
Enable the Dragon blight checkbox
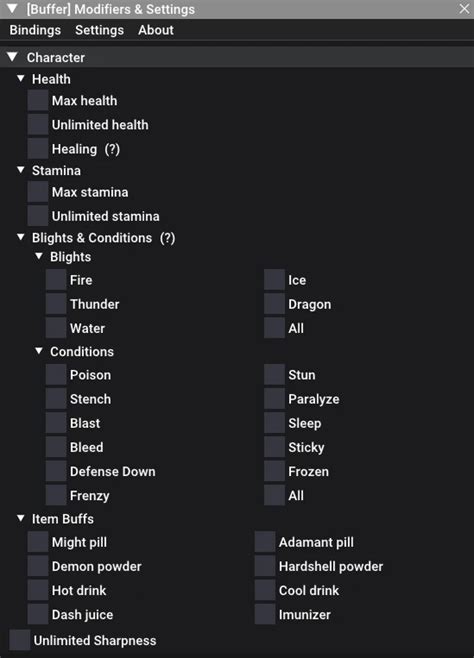[274, 304]
